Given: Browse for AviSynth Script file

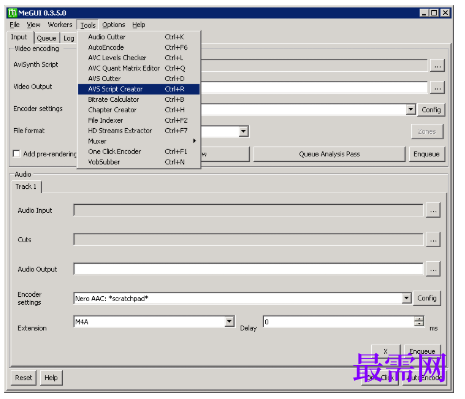Looking at the screenshot, I should click(x=437, y=66).
